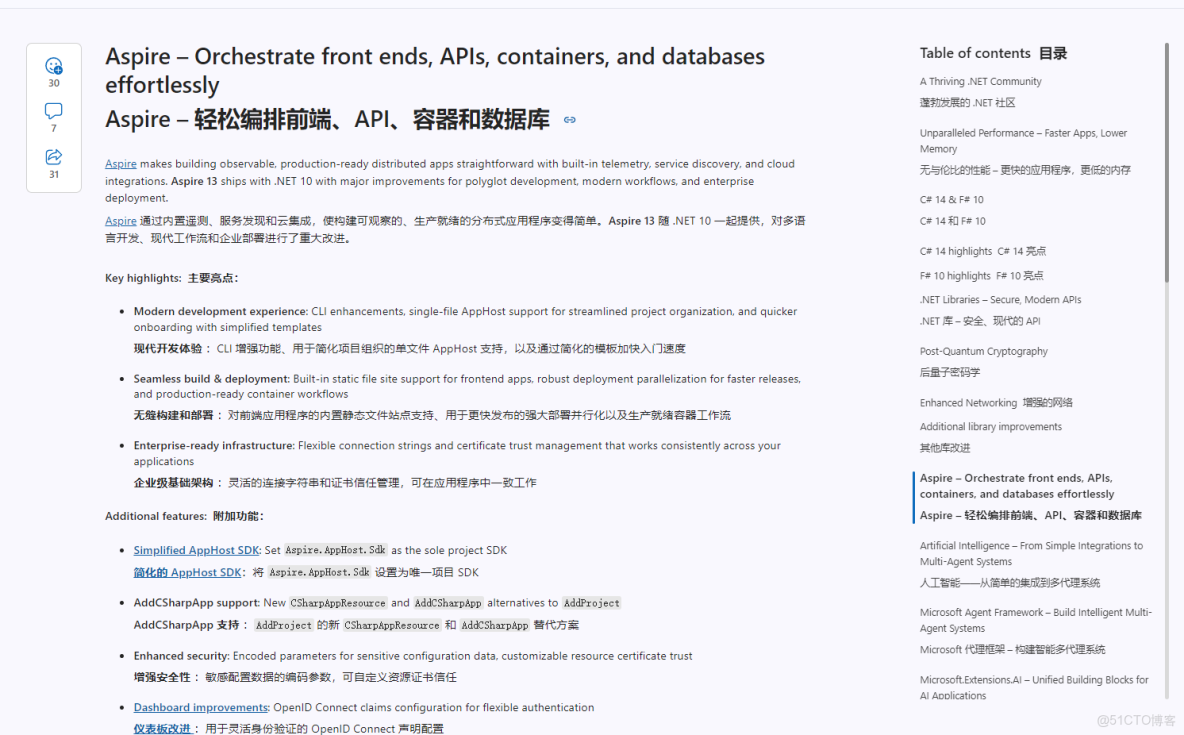Follow the Simplified AppHost SDK link

196,549
